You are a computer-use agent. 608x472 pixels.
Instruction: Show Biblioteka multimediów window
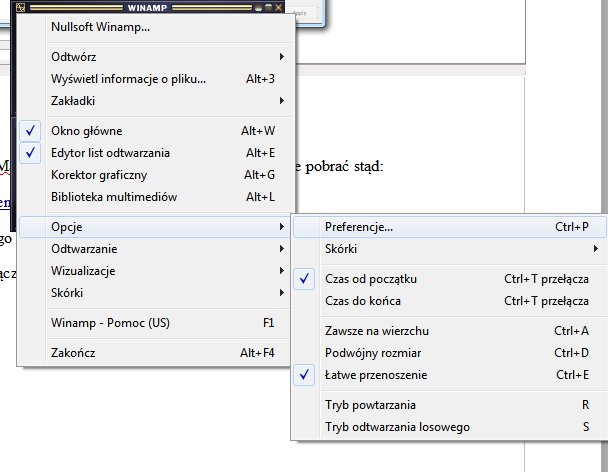tap(155, 197)
